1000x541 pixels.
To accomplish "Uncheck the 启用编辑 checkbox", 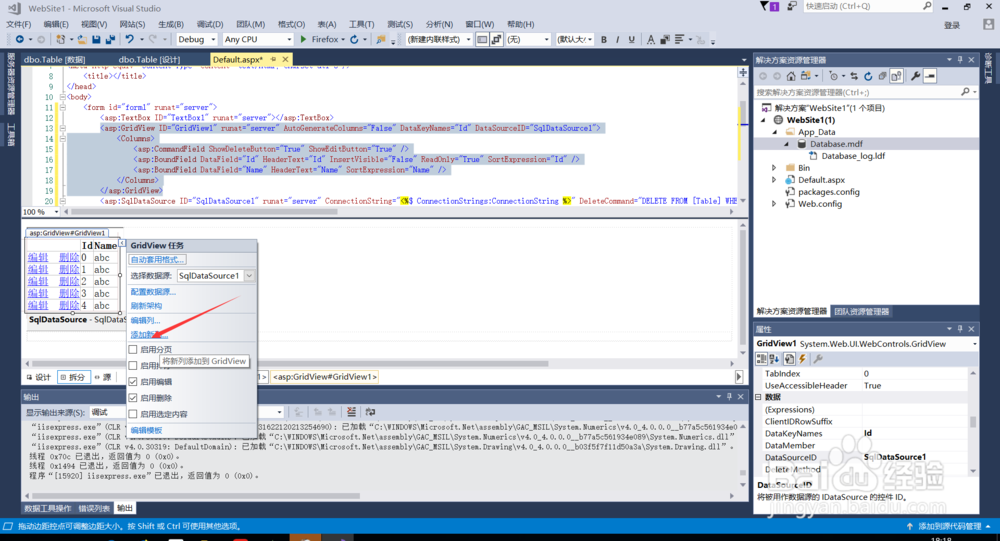I will [133, 382].
